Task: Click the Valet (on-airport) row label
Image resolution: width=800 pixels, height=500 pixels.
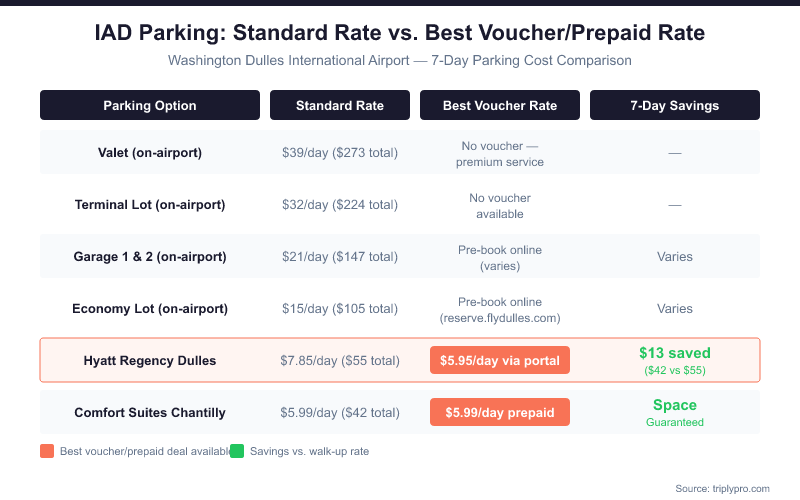Action: pyautogui.click(x=150, y=153)
